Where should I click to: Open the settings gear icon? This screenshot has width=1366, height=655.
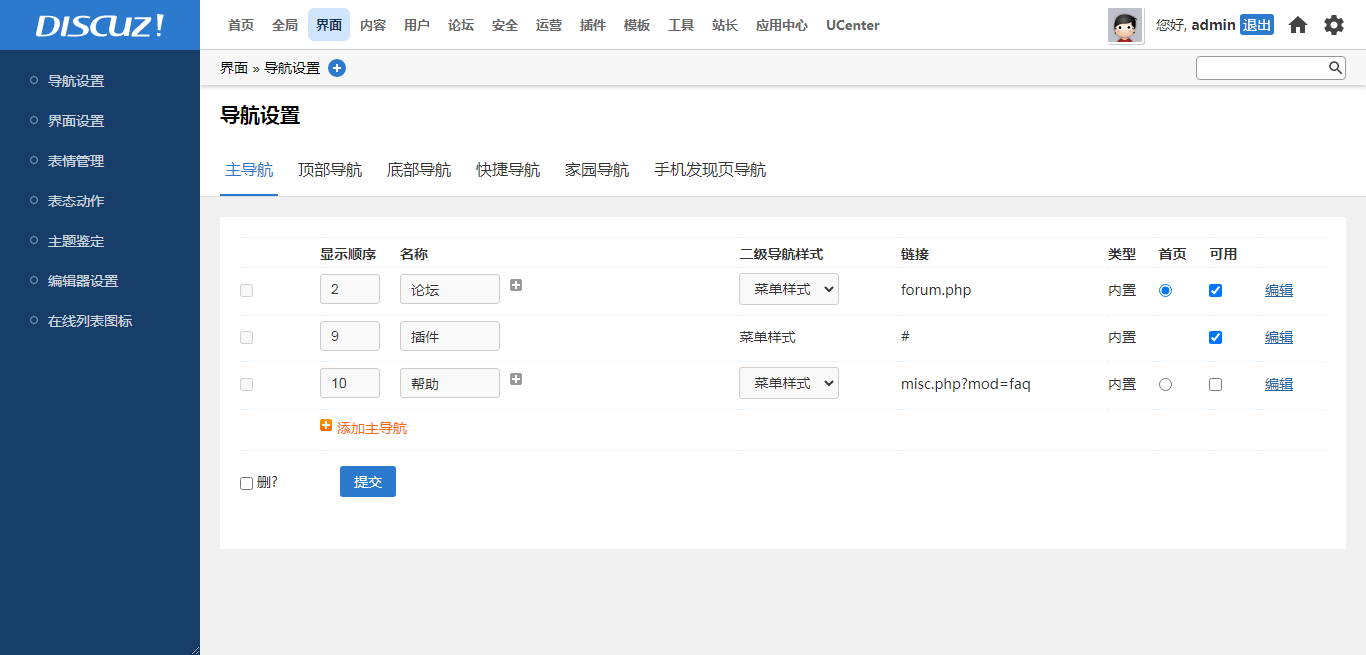coord(1334,25)
